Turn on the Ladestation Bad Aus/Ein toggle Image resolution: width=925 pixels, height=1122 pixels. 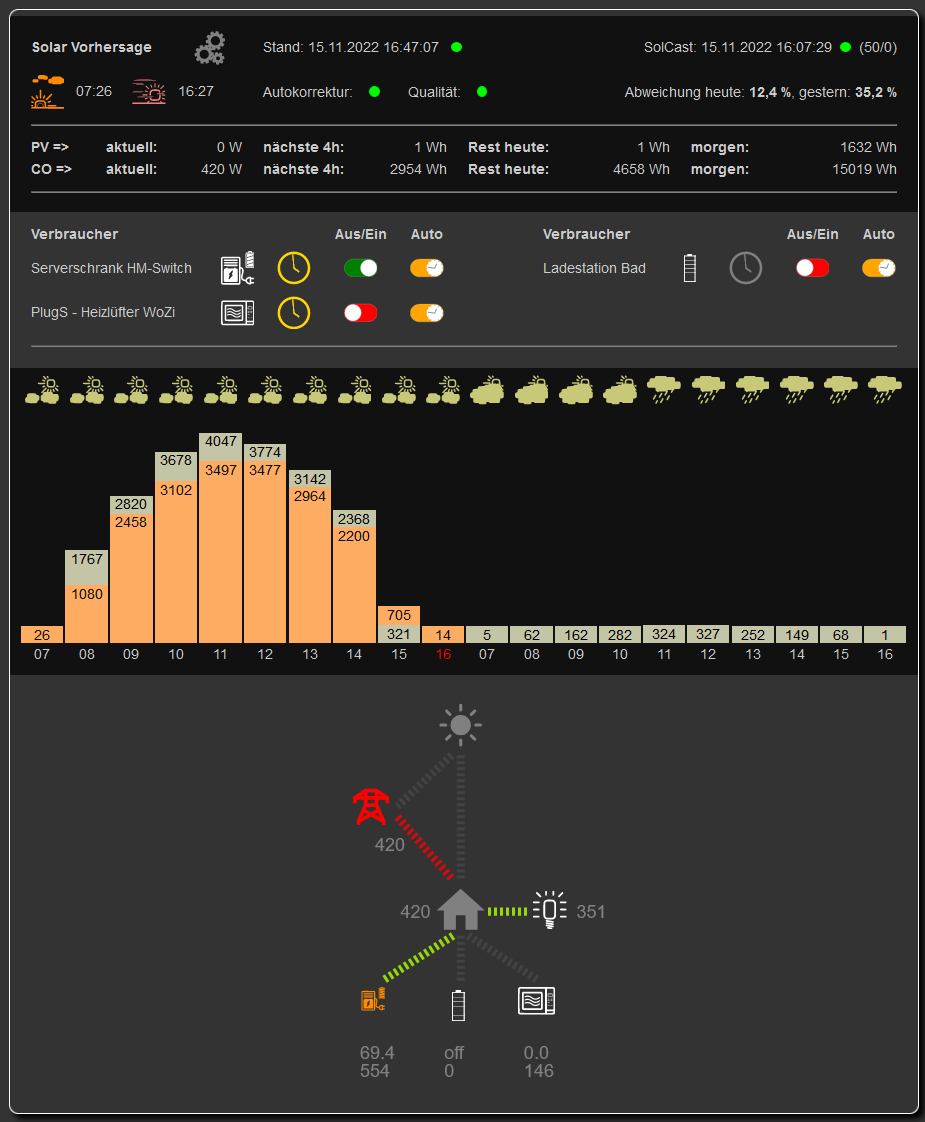point(812,268)
